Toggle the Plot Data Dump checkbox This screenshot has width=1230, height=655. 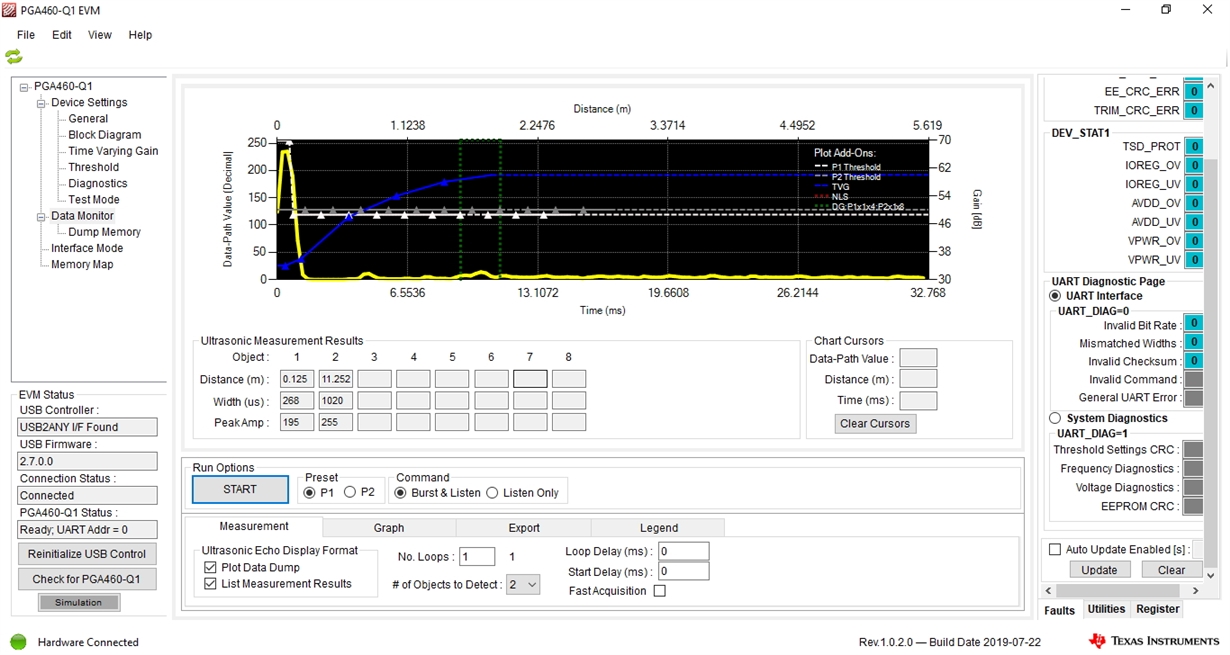tap(210, 567)
